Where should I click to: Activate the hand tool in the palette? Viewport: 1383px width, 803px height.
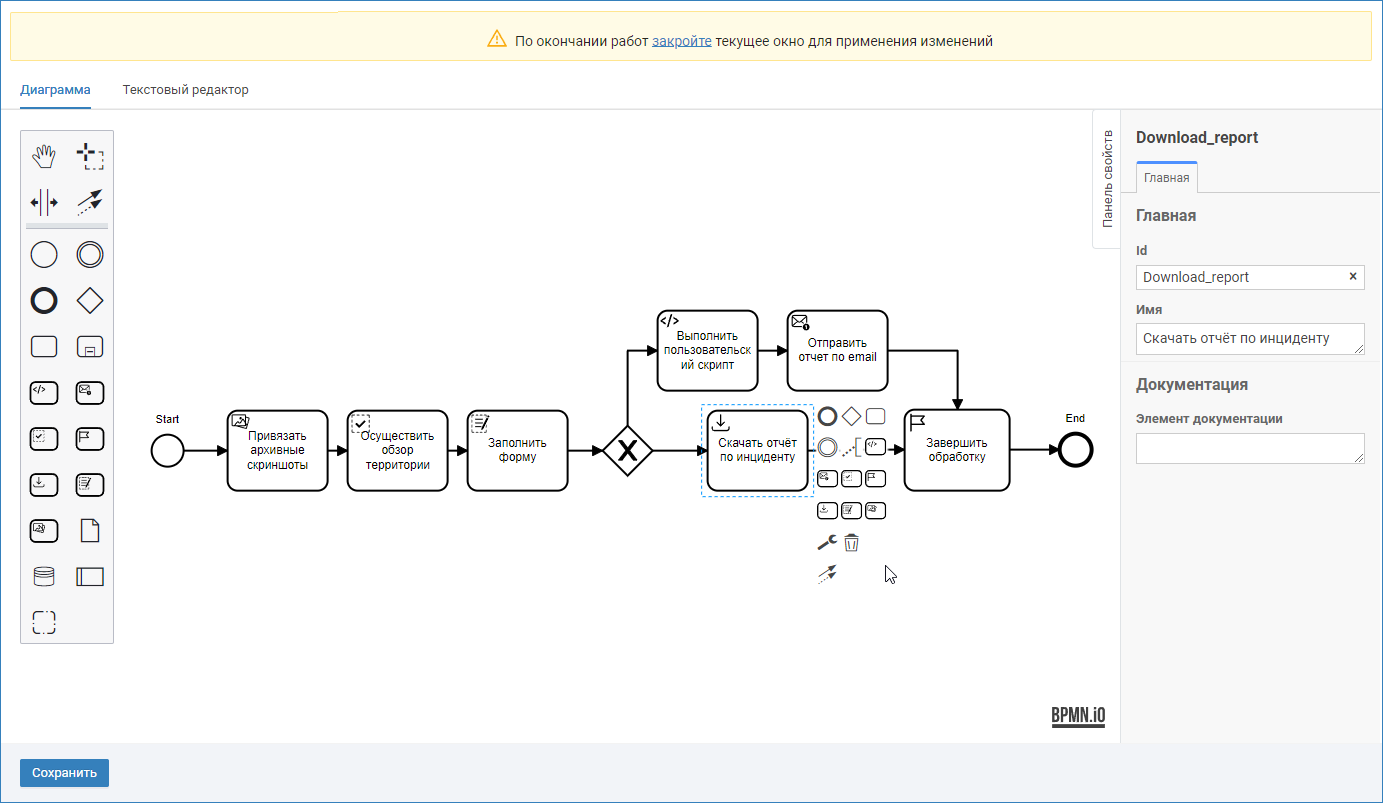click(x=44, y=156)
